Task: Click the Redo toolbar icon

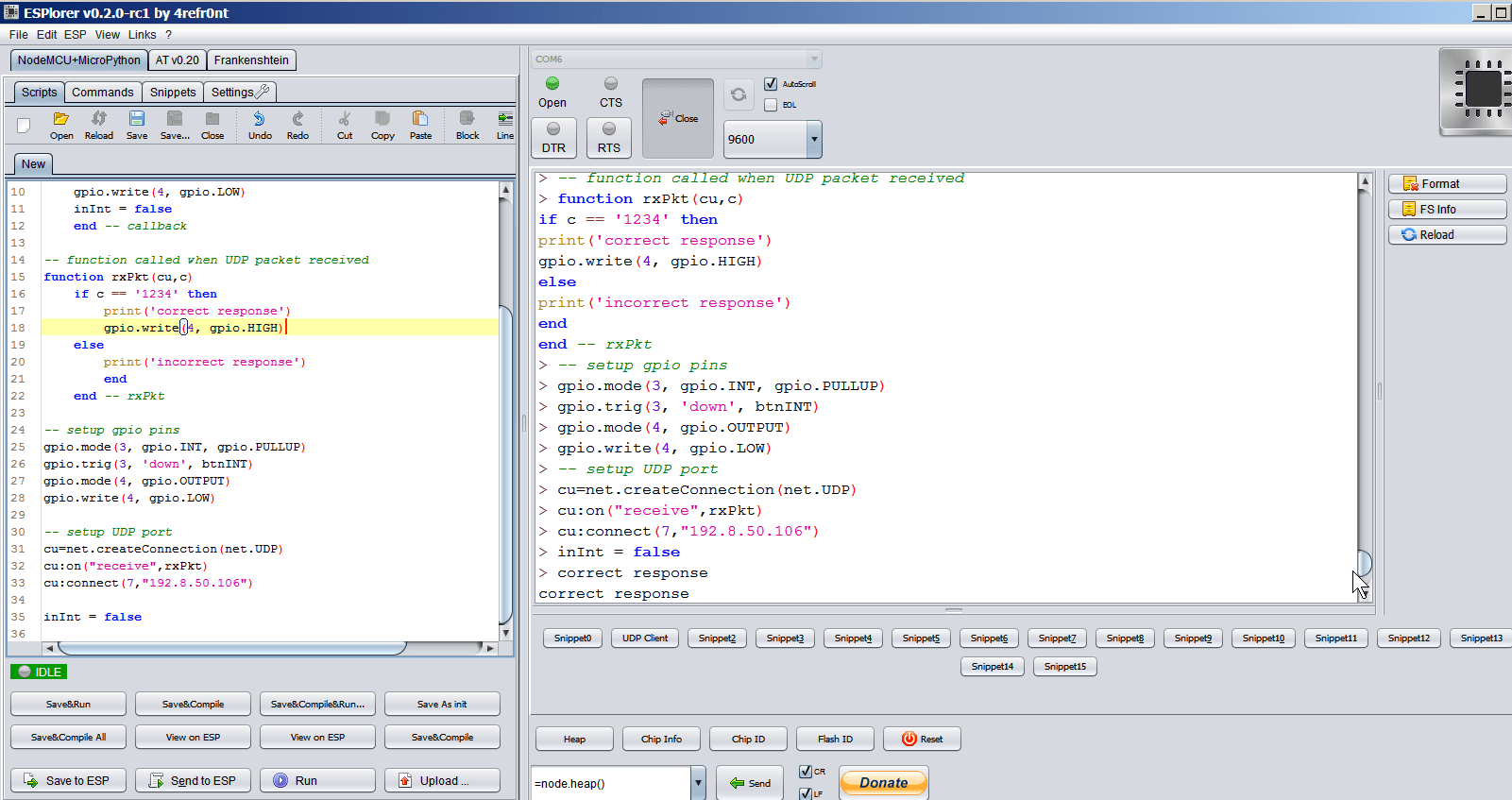Action: 297,125
